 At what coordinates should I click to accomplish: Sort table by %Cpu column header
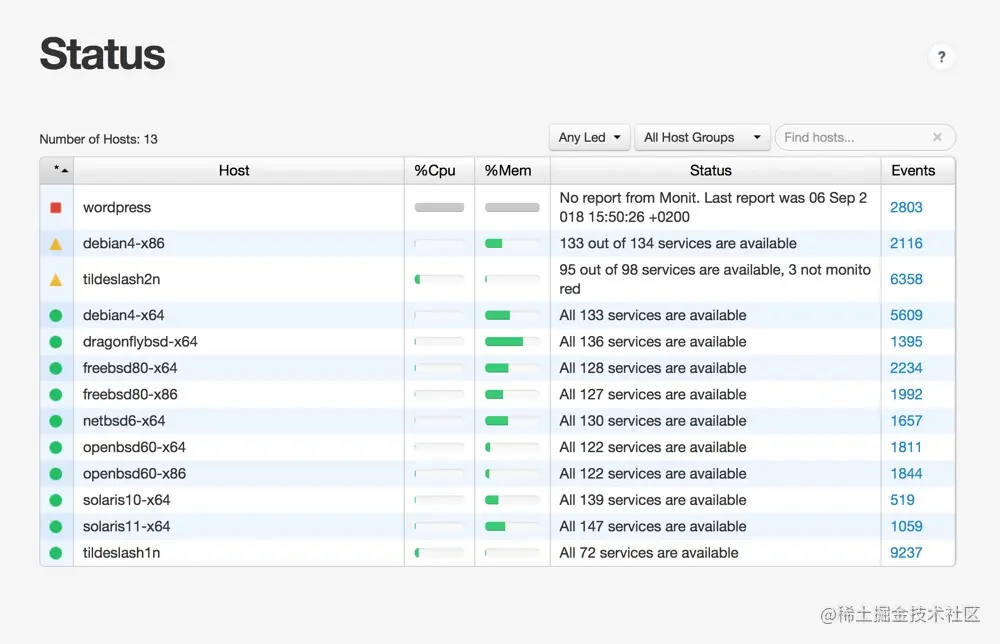click(x=439, y=170)
